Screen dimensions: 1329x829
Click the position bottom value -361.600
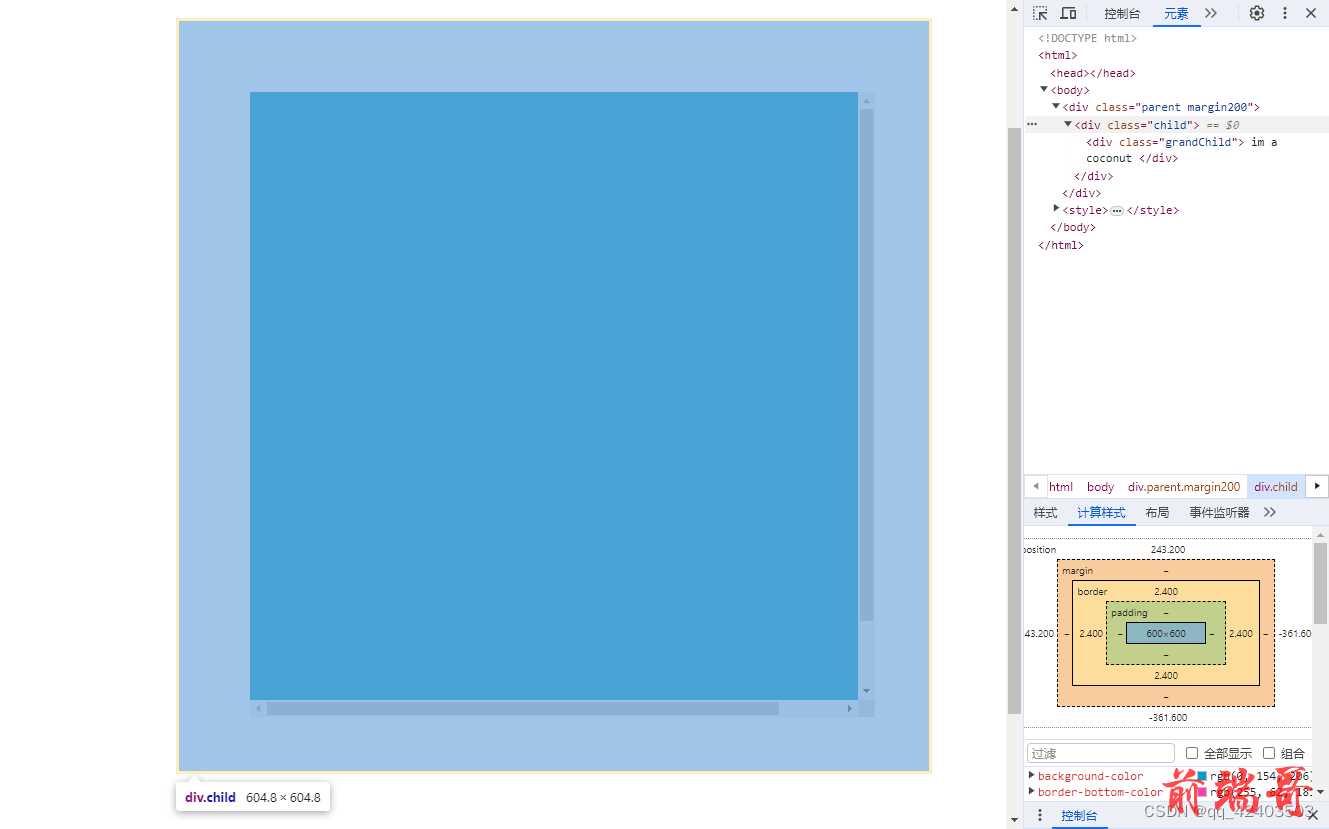pos(1167,718)
